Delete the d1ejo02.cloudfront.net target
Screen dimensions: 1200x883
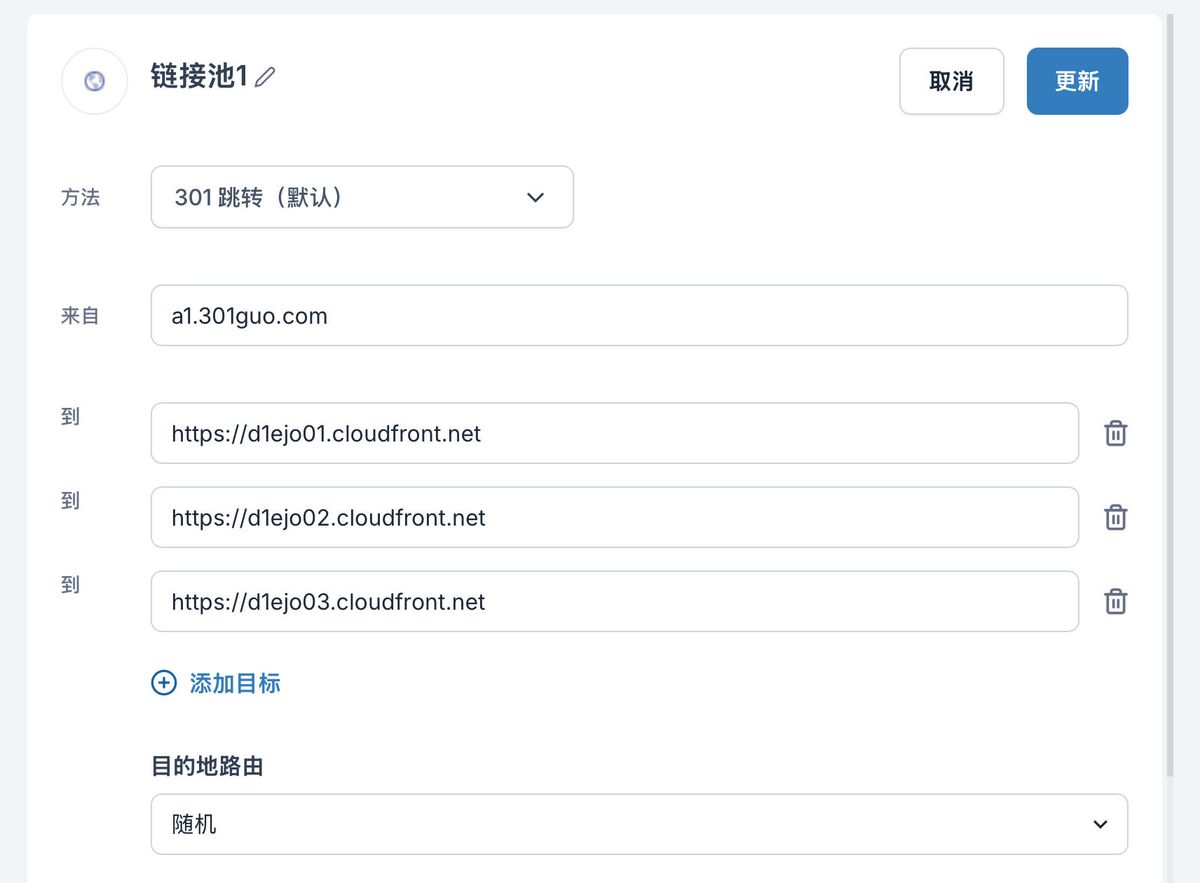[1115, 517]
